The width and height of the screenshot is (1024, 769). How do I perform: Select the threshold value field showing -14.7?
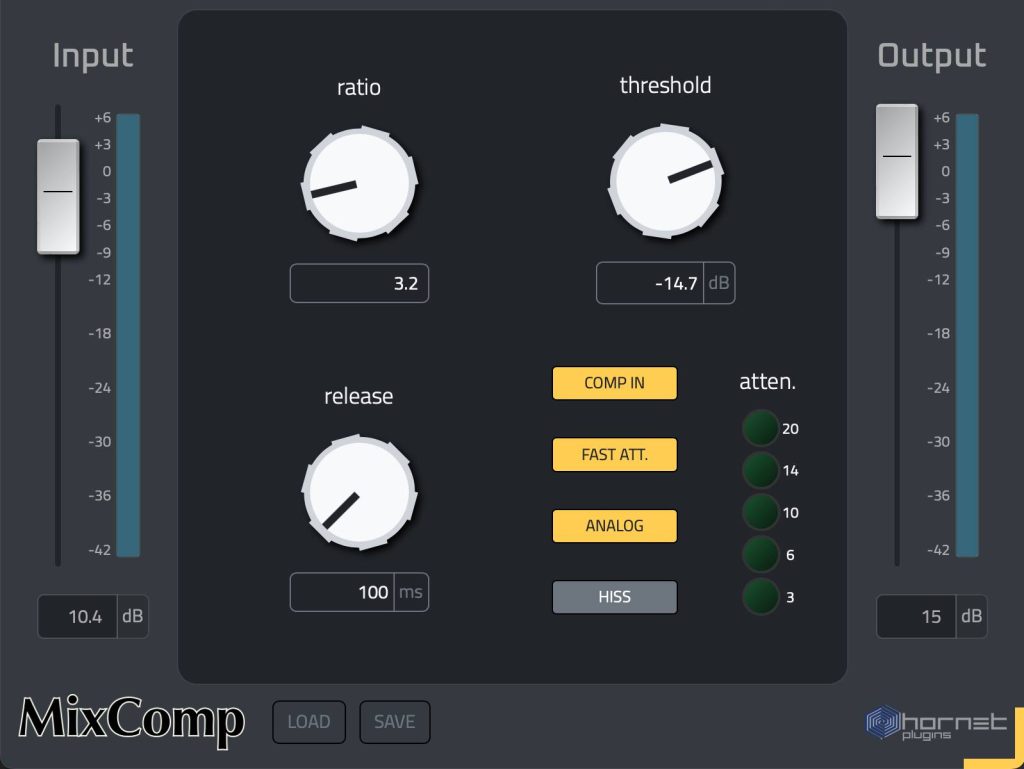click(x=651, y=284)
